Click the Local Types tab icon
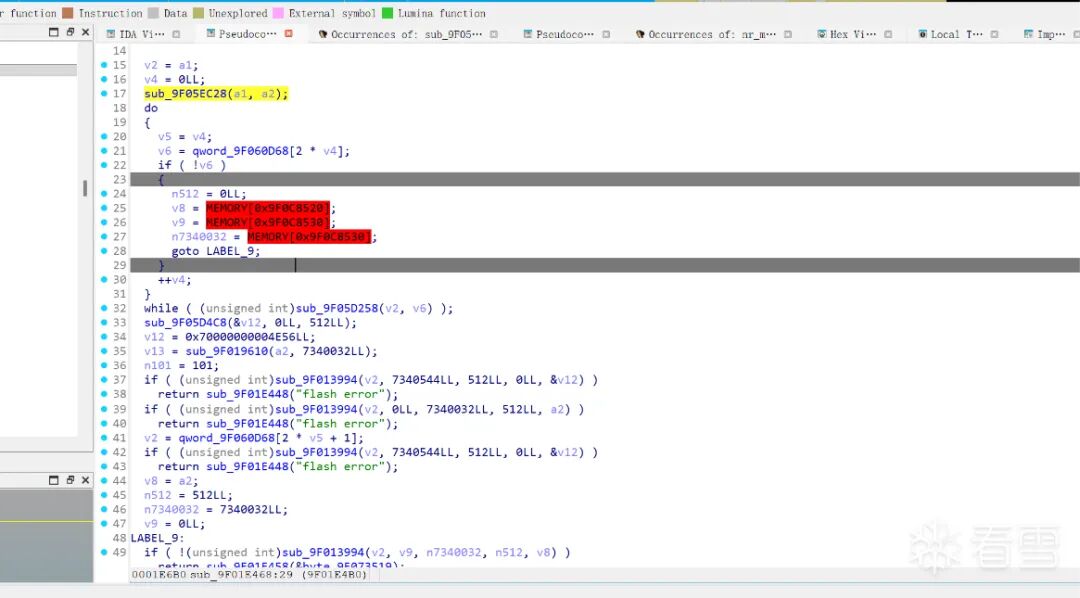This screenshot has height=598, width=1080. [x=922, y=34]
